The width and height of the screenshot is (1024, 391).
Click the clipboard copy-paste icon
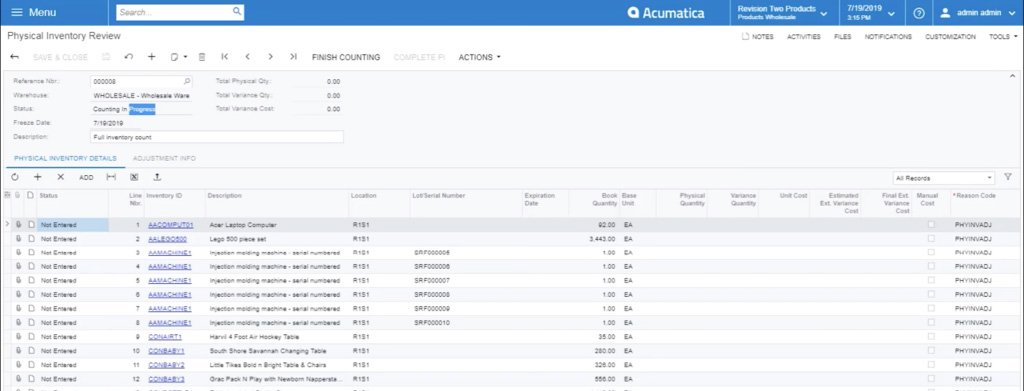click(174, 57)
